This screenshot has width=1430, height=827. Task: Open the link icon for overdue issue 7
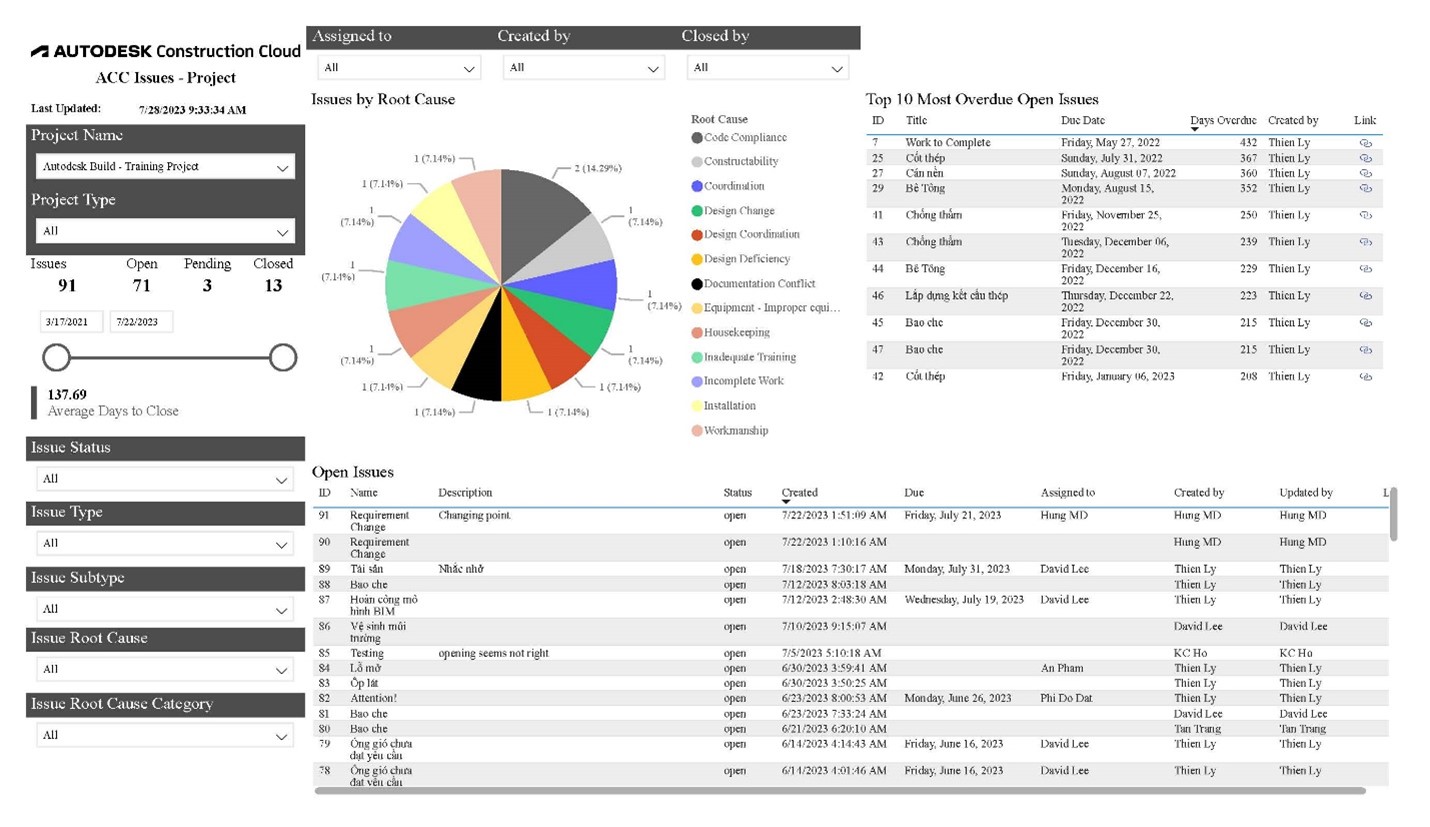1365,143
